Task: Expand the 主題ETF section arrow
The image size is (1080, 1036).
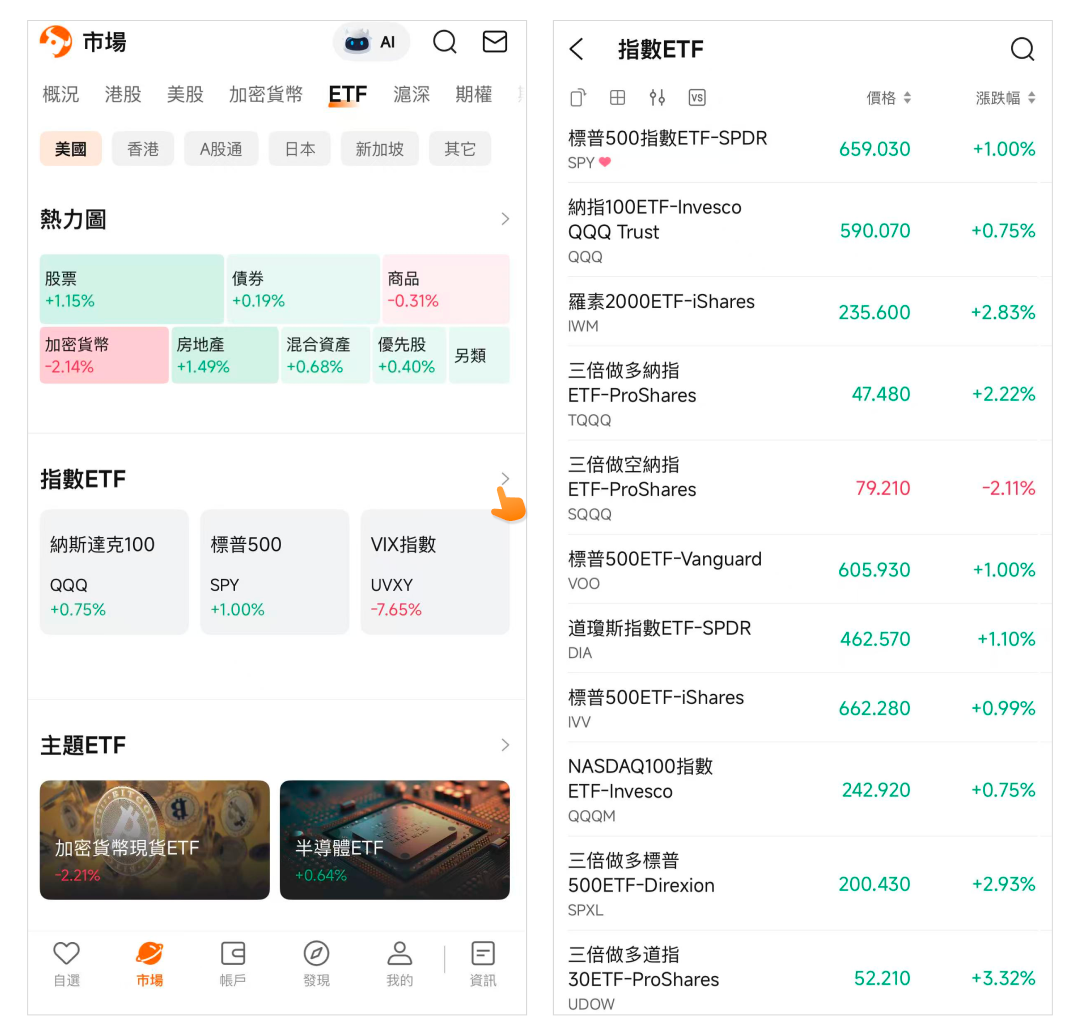Action: tap(505, 745)
